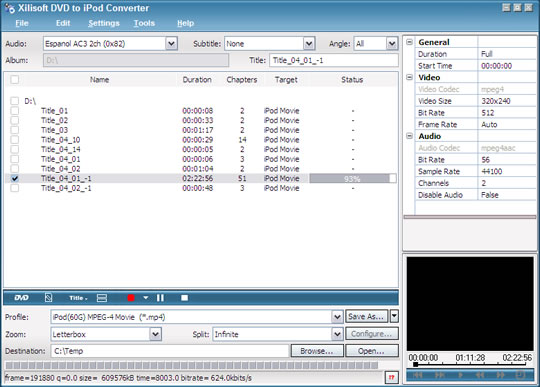The image size is (540, 387).
Task: Open the Zoom Letterbox dropdown
Action: [155, 334]
